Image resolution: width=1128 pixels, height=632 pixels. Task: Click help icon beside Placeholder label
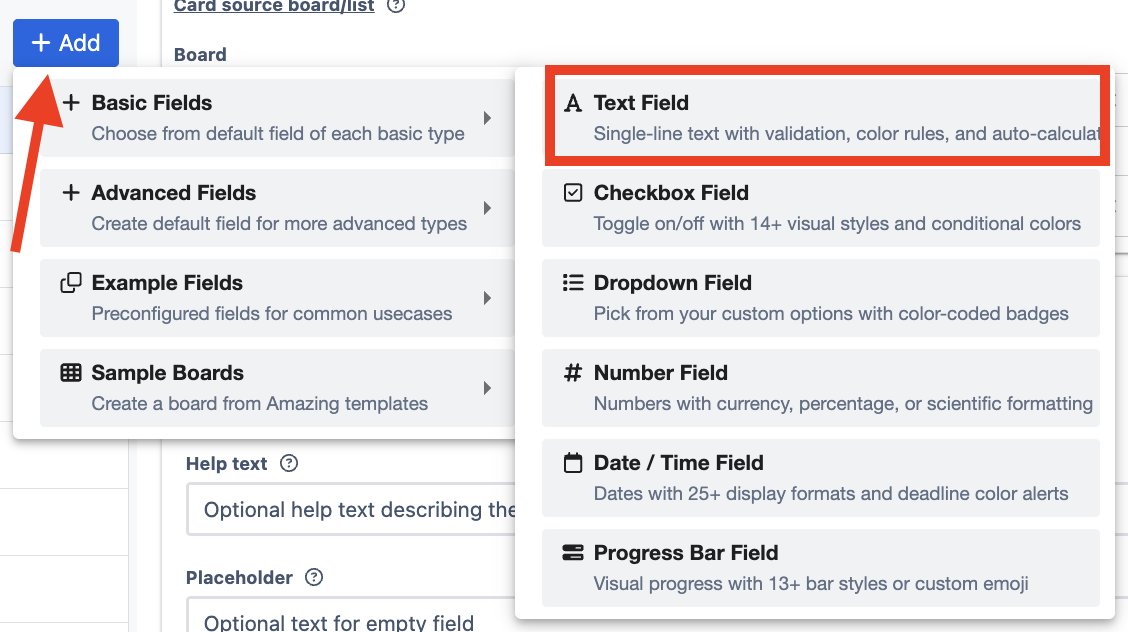coord(314,577)
